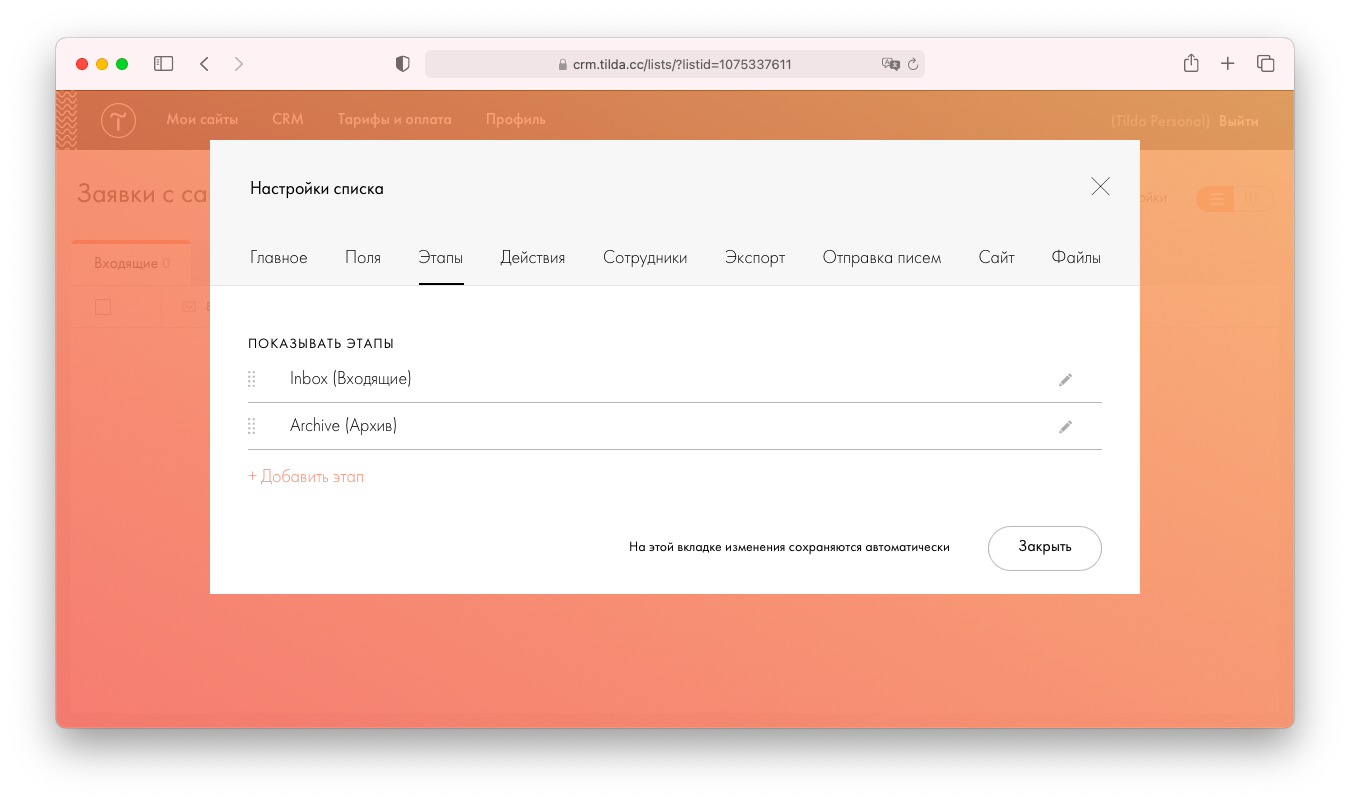
Task: Click the Выйти logout link
Action: pyautogui.click(x=1239, y=121)
